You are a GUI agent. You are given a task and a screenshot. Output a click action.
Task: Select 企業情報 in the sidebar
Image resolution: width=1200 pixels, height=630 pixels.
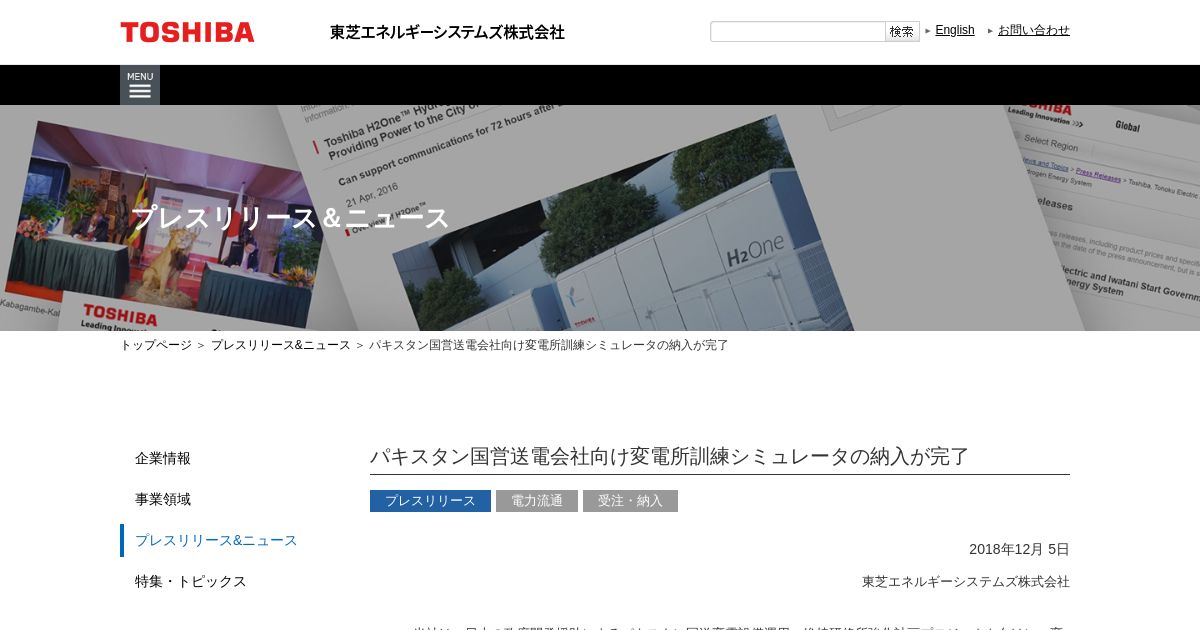[163, 458]
